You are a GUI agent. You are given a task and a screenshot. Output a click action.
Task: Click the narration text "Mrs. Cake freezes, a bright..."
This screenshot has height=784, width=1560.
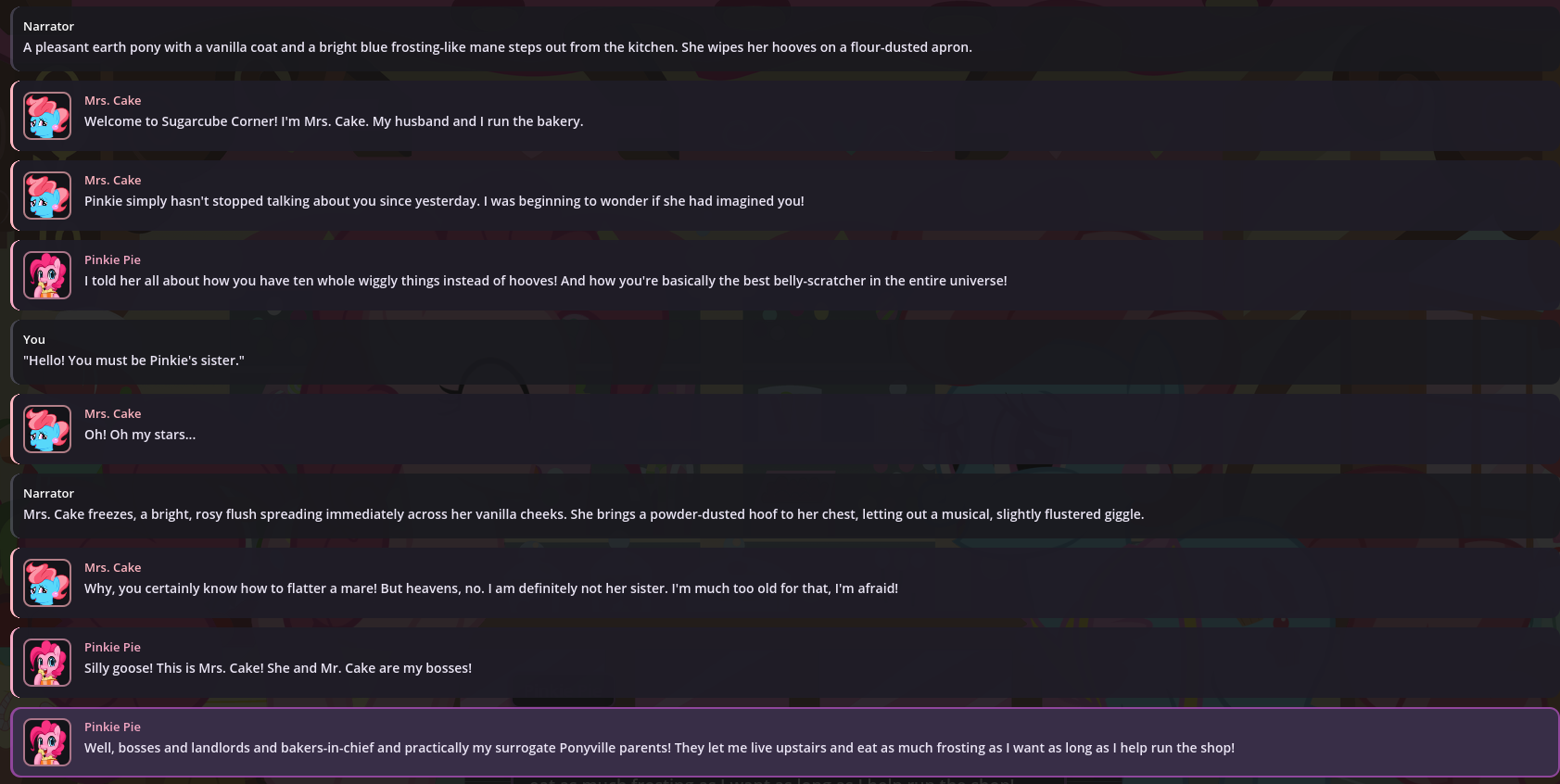(x=583, y=514)
